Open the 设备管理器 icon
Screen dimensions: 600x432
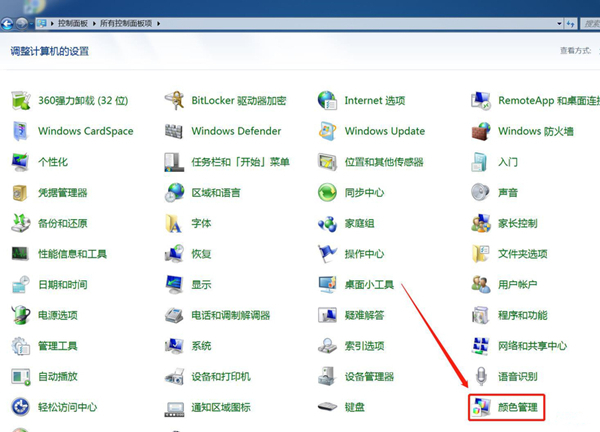328,377
